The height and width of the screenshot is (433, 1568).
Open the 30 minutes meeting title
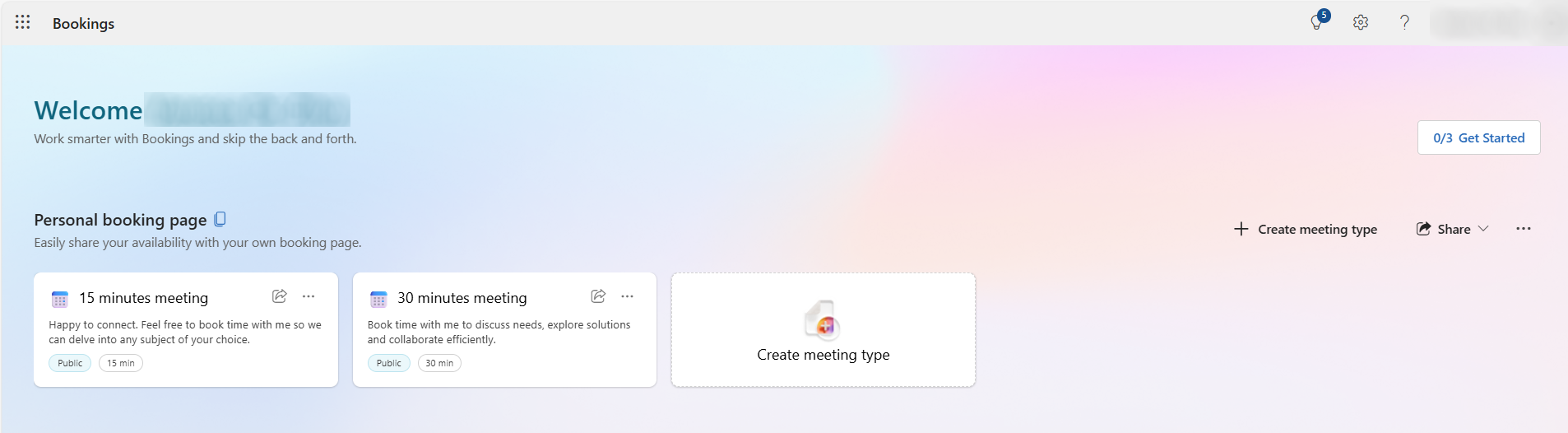coord(462,298)
